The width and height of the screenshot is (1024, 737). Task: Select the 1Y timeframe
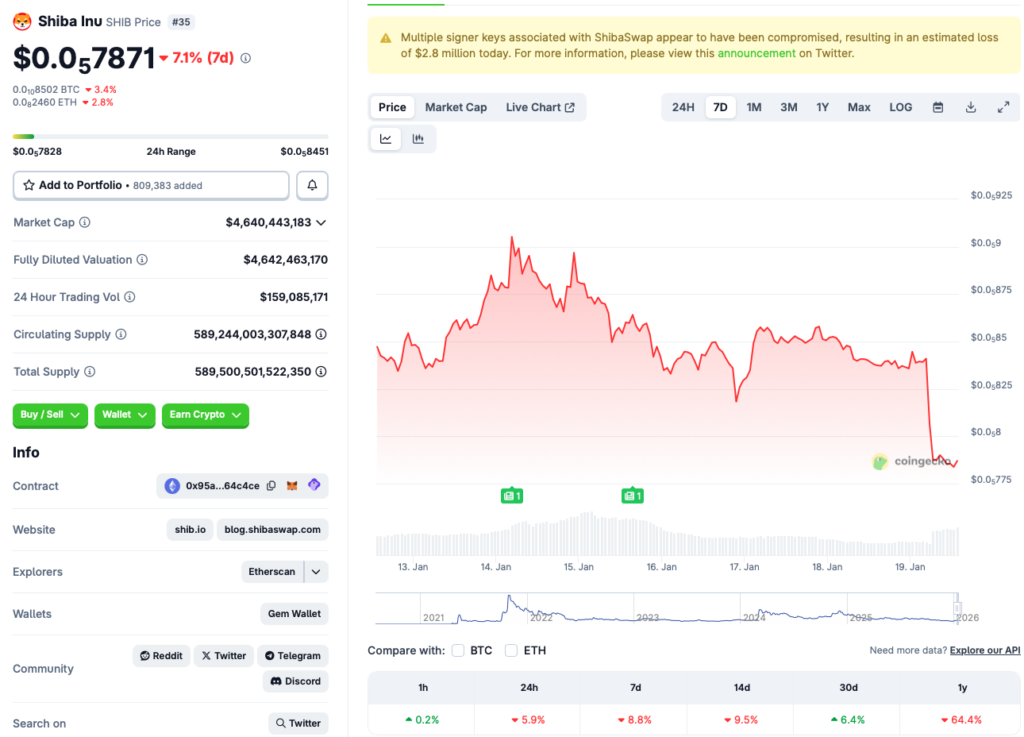point(822,107)
